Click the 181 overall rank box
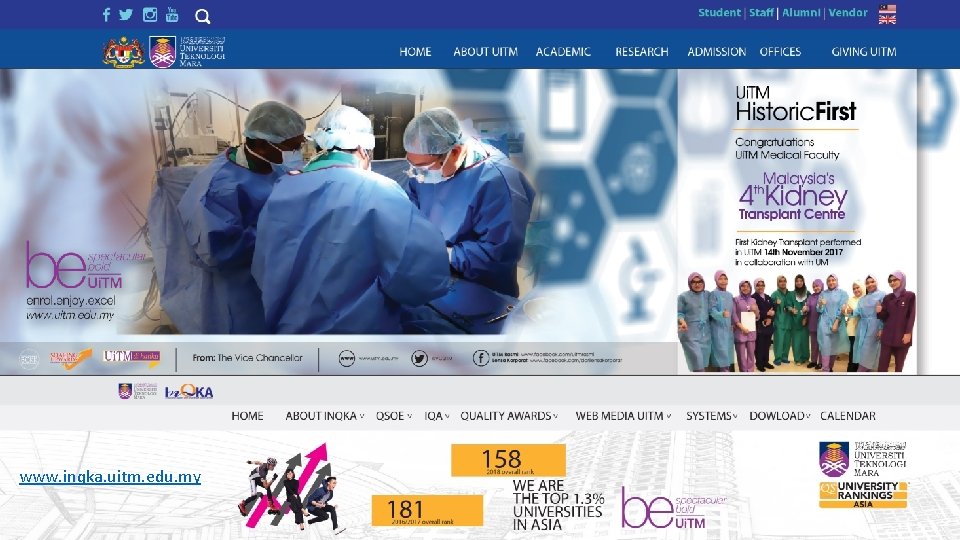Screen dimensions: 960x540 pyautogui.click(x=427, y=511)
